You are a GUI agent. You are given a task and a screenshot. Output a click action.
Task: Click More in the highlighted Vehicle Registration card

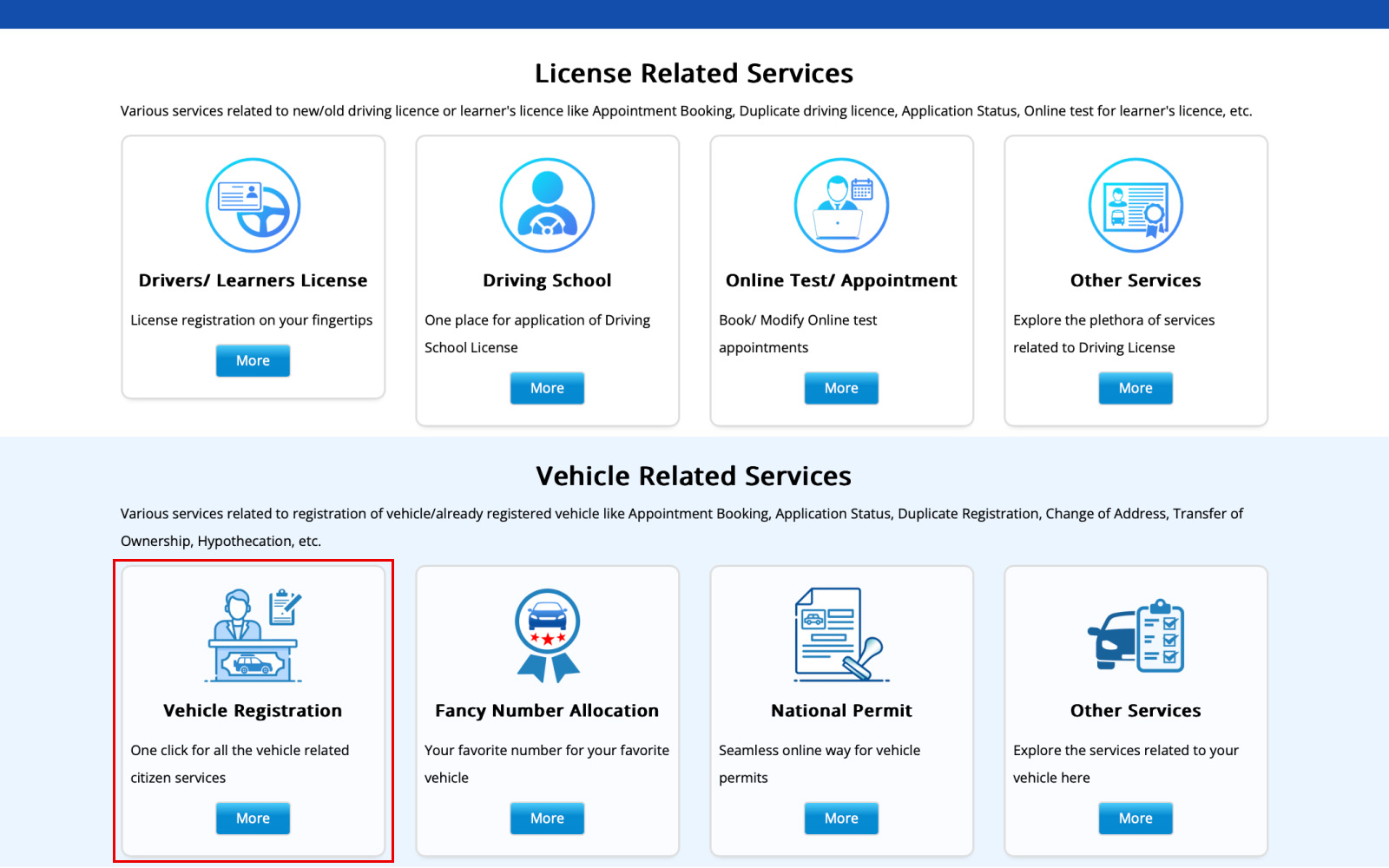pos(253,818)
